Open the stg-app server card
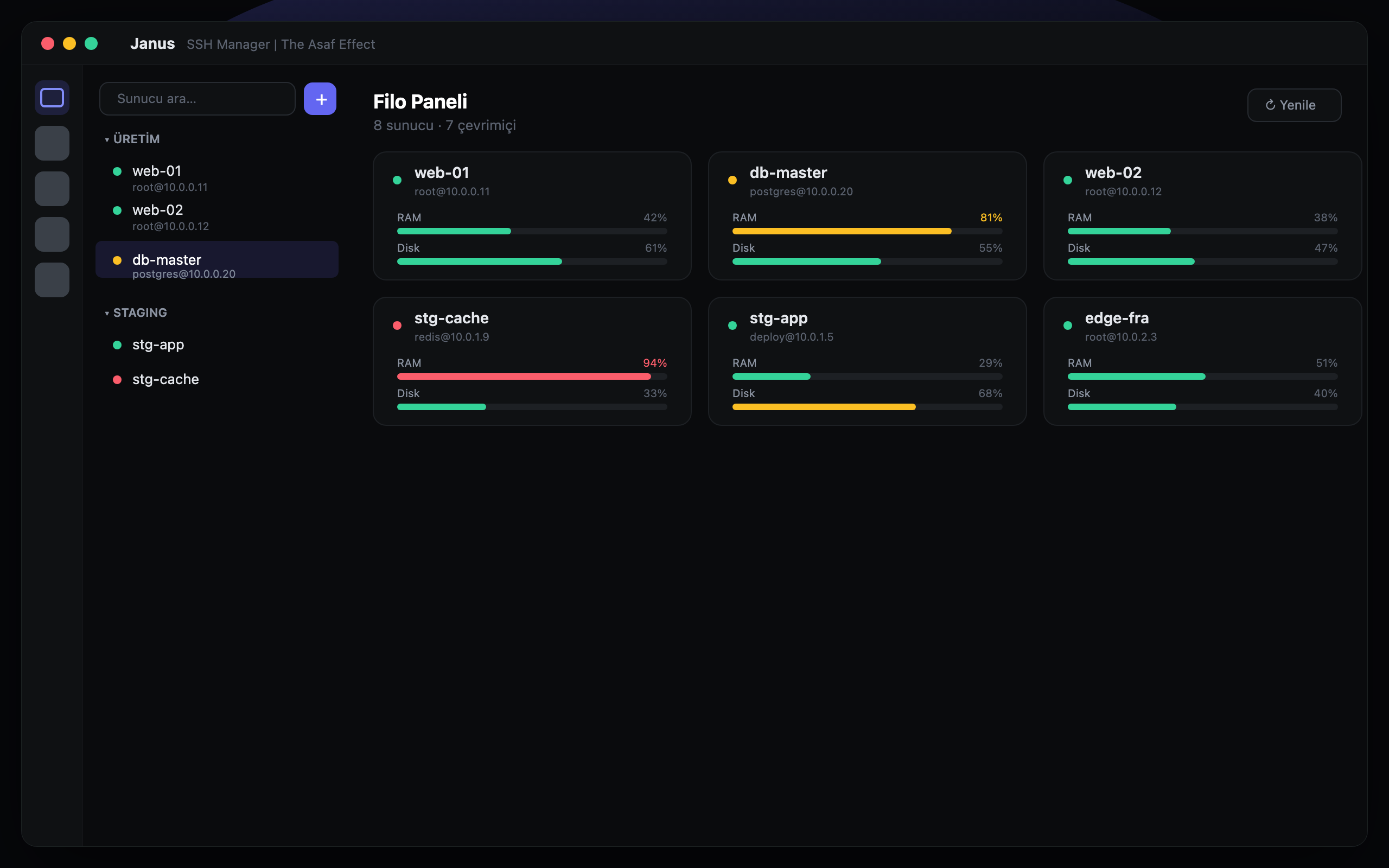1389x868 pixels. click(x=867, y=361)
